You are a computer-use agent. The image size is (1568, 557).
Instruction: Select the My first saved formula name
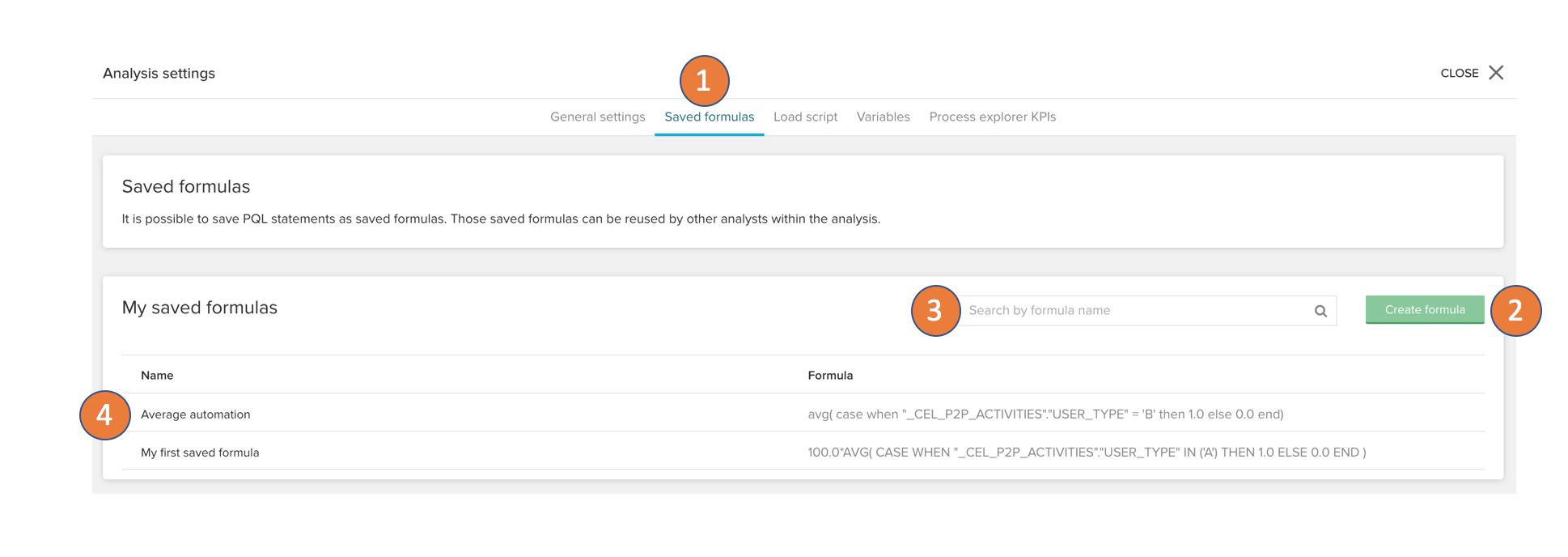point(200,453)
